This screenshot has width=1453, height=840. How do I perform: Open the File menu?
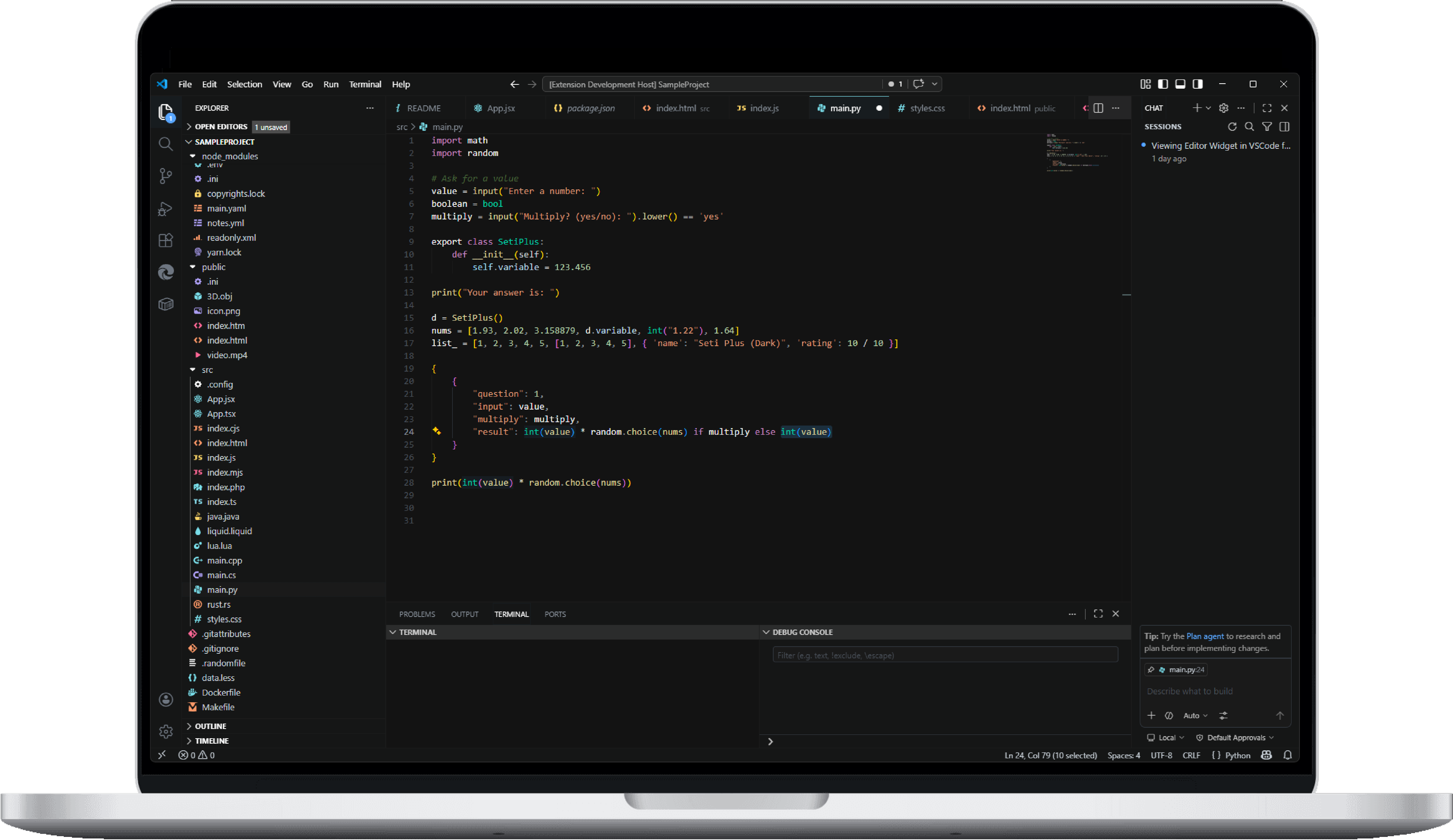[x=185, y=84]
